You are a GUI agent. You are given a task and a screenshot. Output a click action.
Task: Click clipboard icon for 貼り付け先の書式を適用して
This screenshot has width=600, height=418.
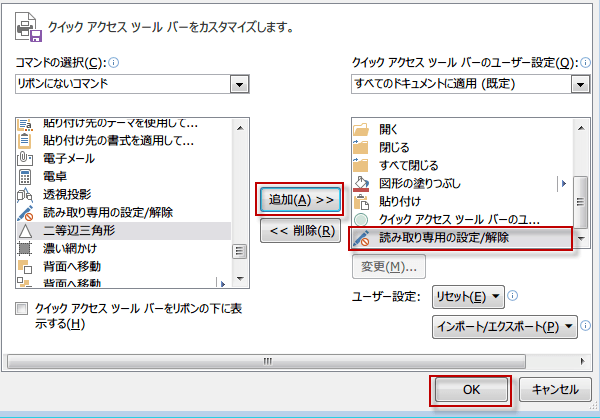25,140
